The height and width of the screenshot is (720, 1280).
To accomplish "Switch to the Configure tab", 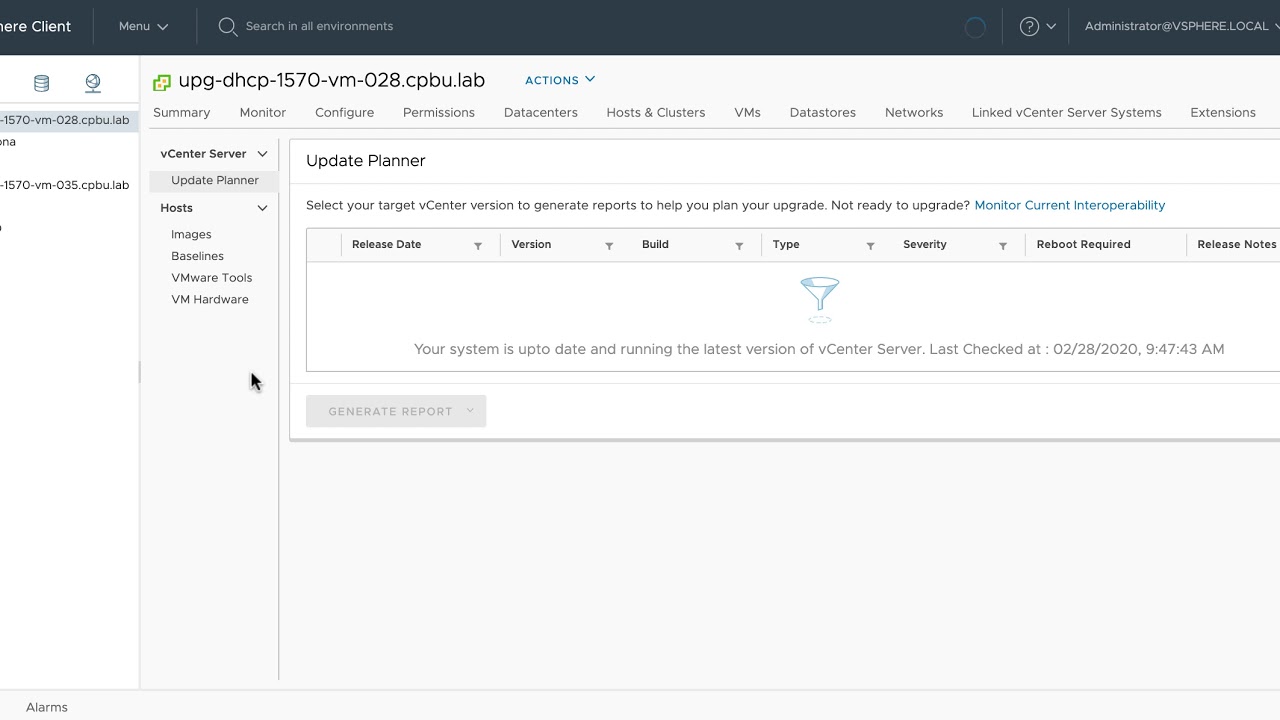I will 345,112.
